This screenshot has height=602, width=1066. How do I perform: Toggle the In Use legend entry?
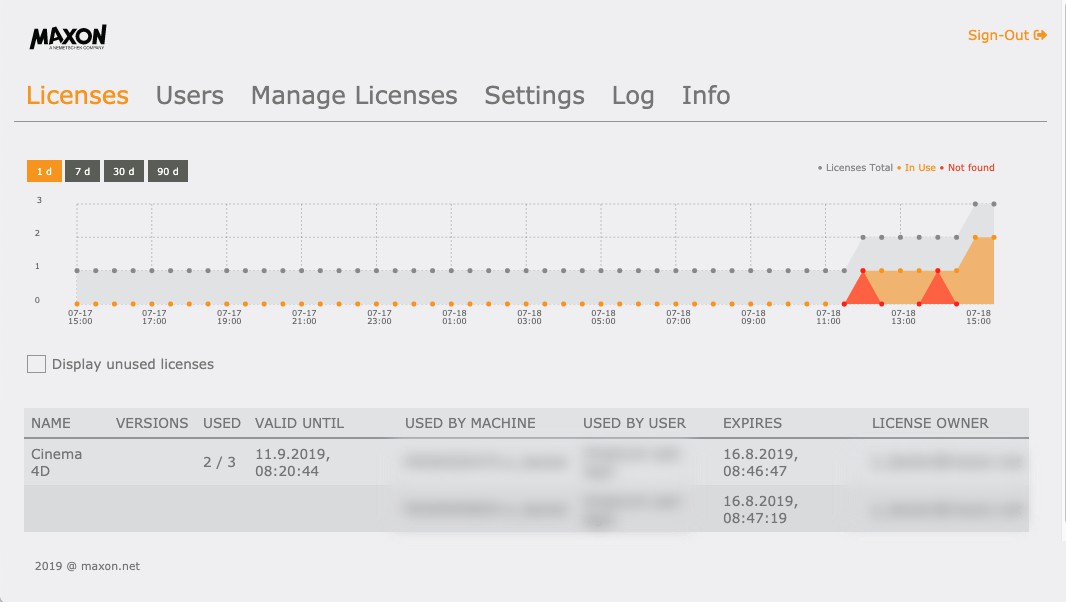[916, 167]
